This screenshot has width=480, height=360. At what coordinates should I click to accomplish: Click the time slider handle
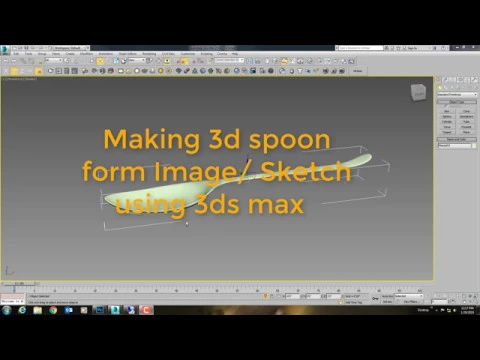pyautogui.click(x=19, y=284)
